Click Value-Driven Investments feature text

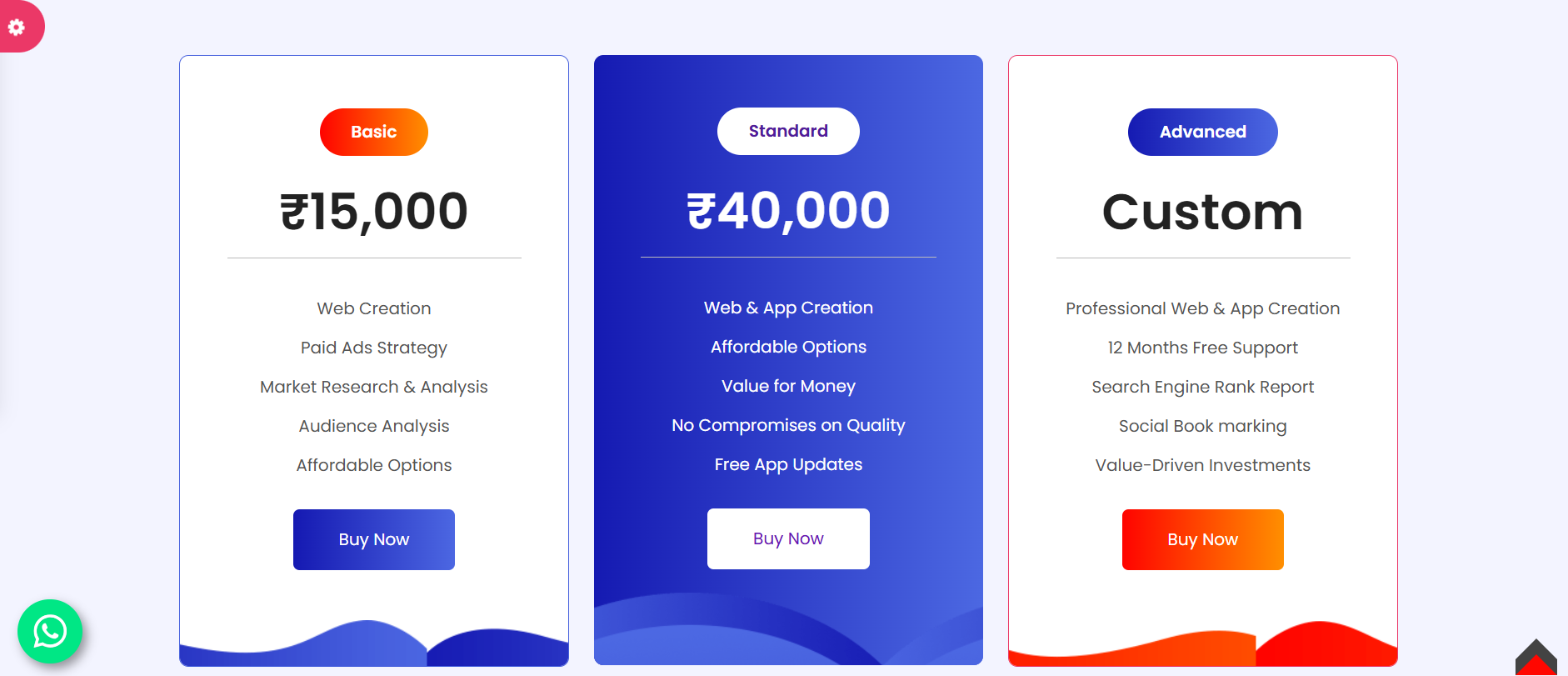click(x=1201, y=465)
